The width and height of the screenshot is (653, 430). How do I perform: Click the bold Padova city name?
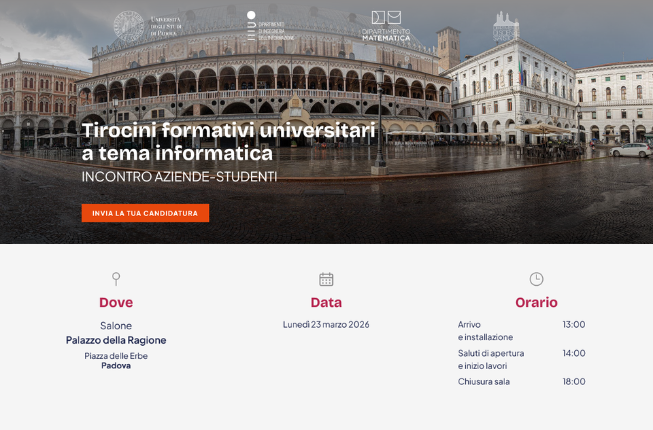(x=116, y=366)
